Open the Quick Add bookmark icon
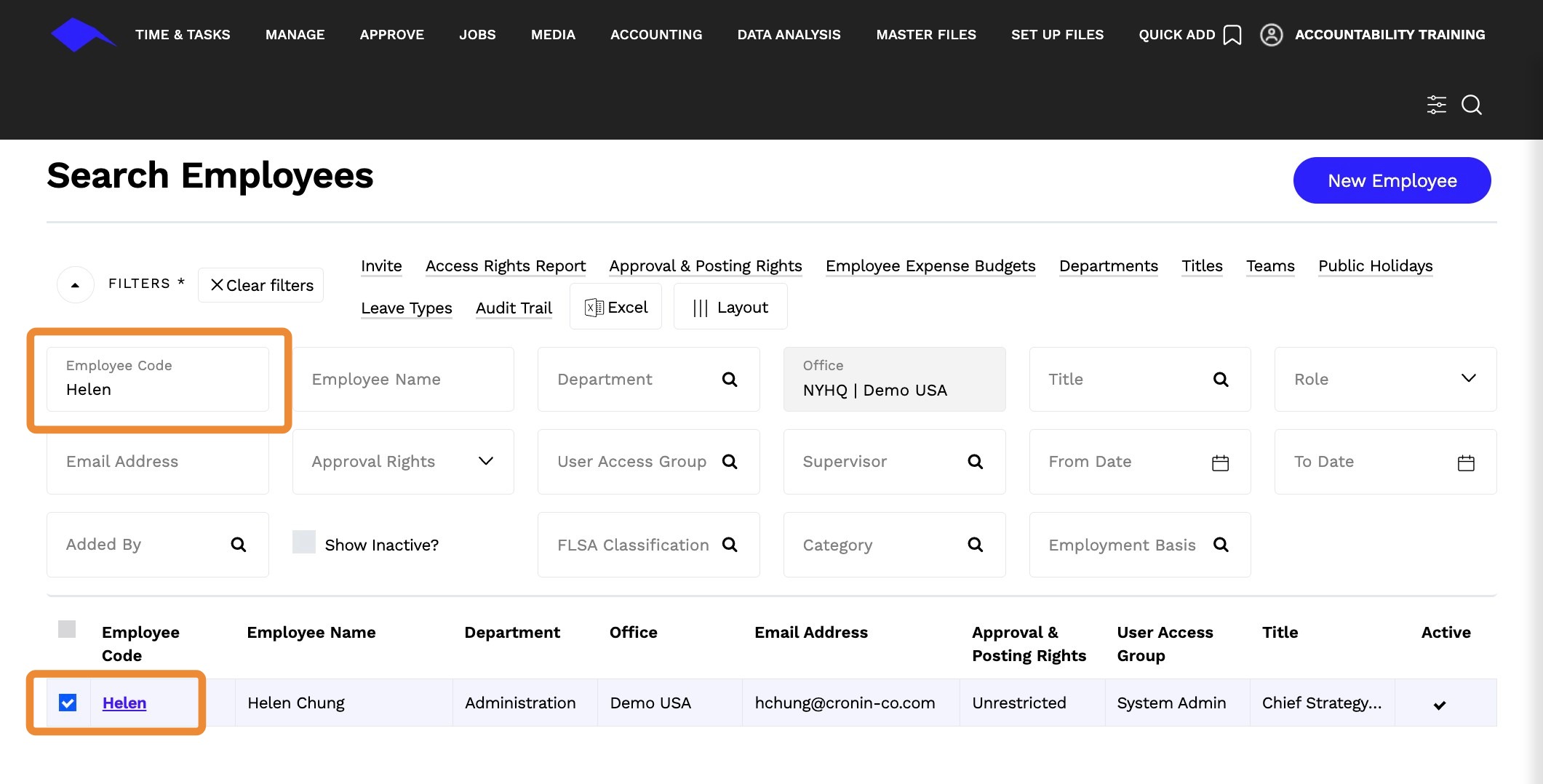 tap(1232, 35)
